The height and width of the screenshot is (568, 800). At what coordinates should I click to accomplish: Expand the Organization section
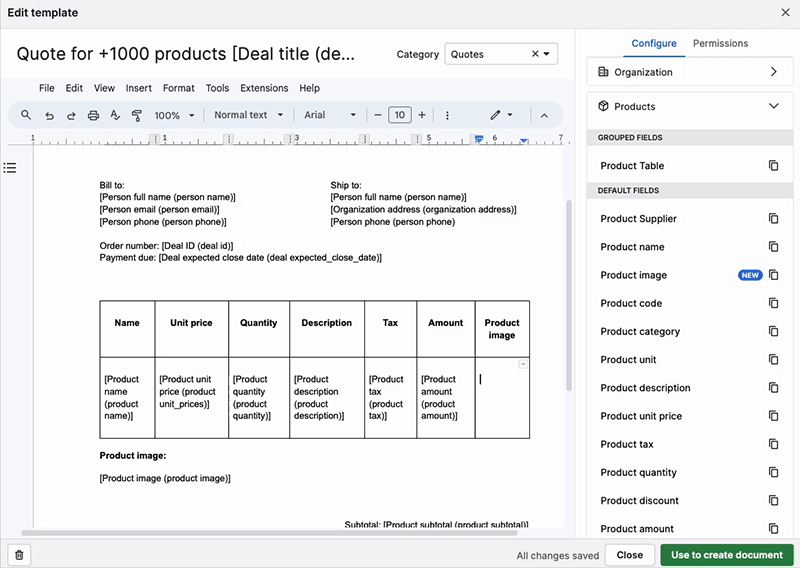(x=773, y=72)
